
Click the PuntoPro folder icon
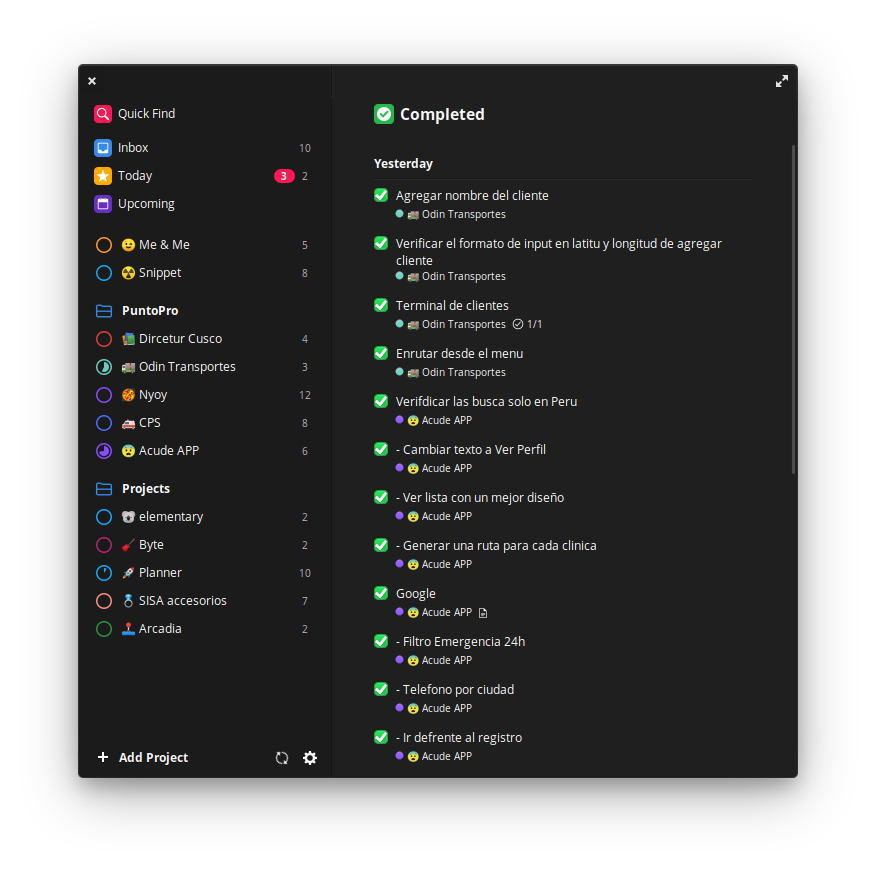(x=104, y=311)
